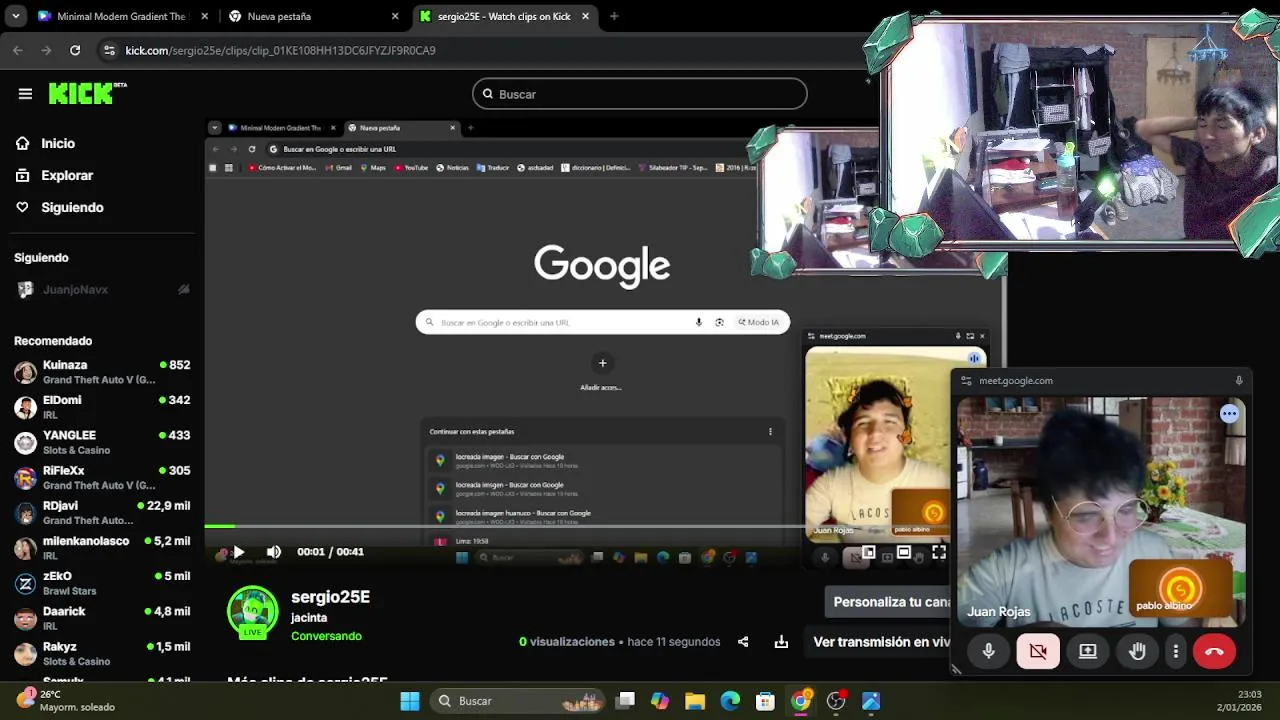Seek on the clip progress bar
1280x720 pixels.
pyautogui.click(x=575, y=526)
